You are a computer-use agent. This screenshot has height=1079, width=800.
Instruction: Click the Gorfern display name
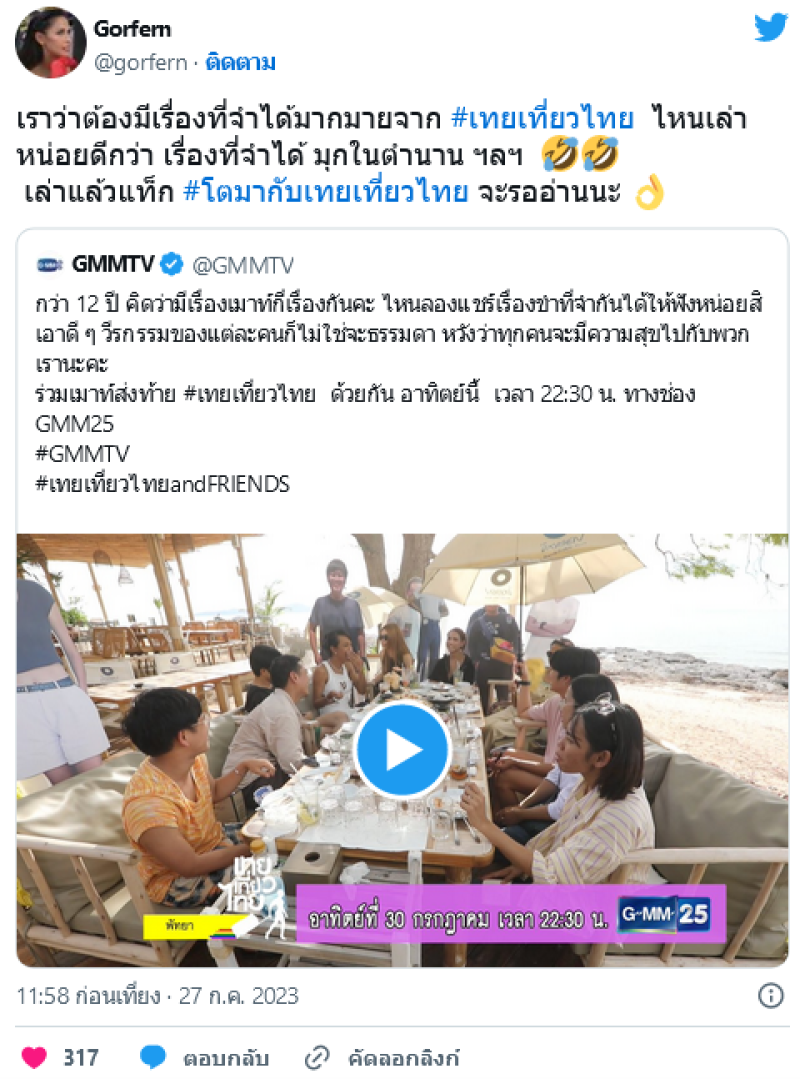coord(132,29)
